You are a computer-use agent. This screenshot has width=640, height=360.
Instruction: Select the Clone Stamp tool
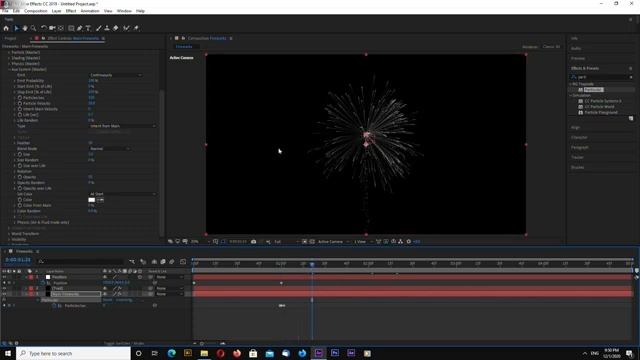click(107, 28)
